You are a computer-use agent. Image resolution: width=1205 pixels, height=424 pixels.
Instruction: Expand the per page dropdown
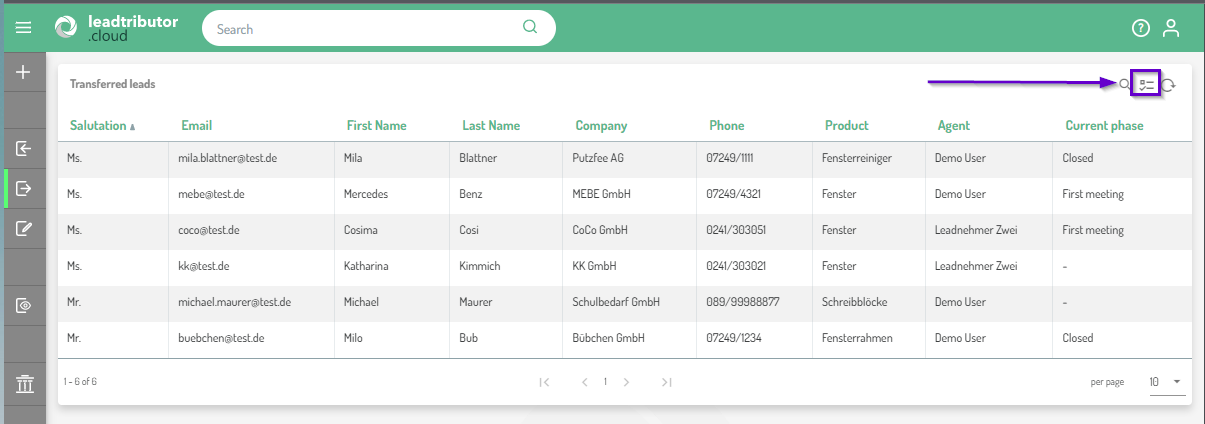[1166, 382]
